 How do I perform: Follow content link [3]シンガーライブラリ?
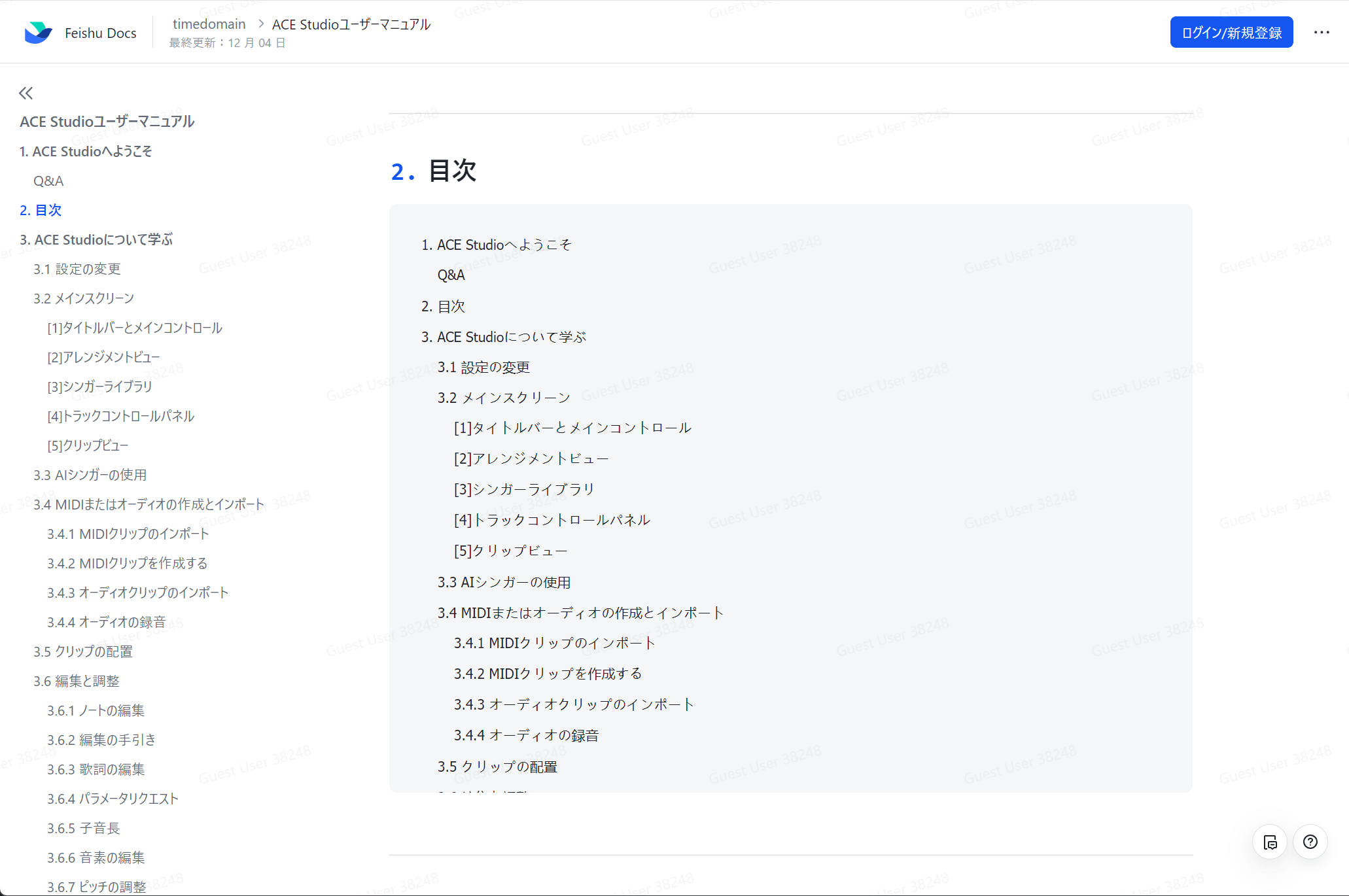(x=524, y=489)
